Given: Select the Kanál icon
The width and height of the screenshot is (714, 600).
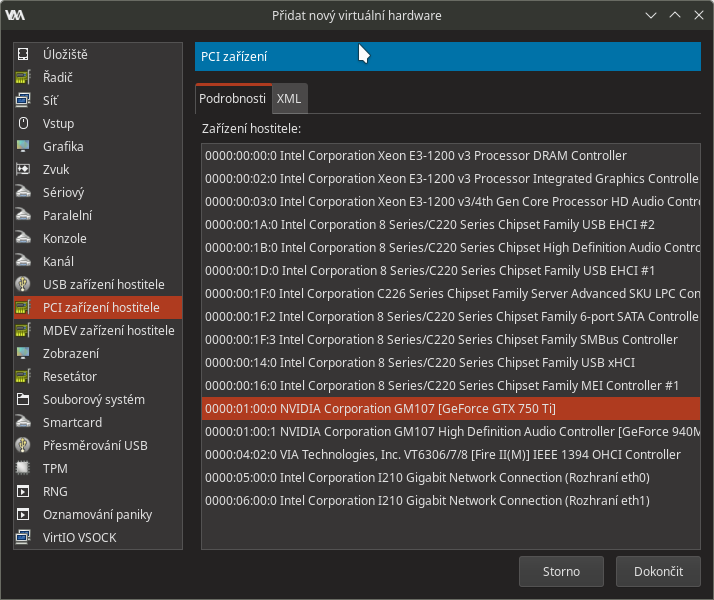Looking at the screenshot, I should 23,261.
